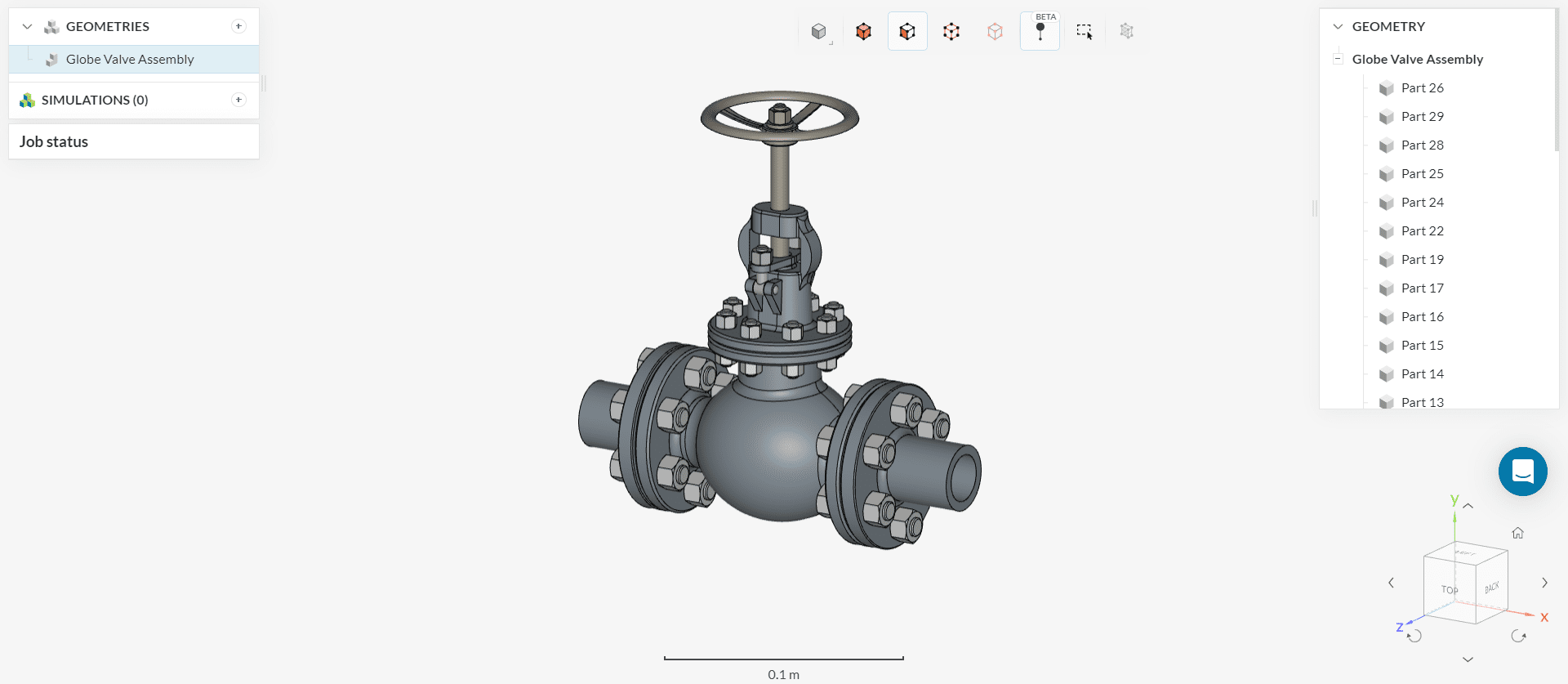
Task: Select Part 26 in the geometry list
Action: (x=1422, y=88)
